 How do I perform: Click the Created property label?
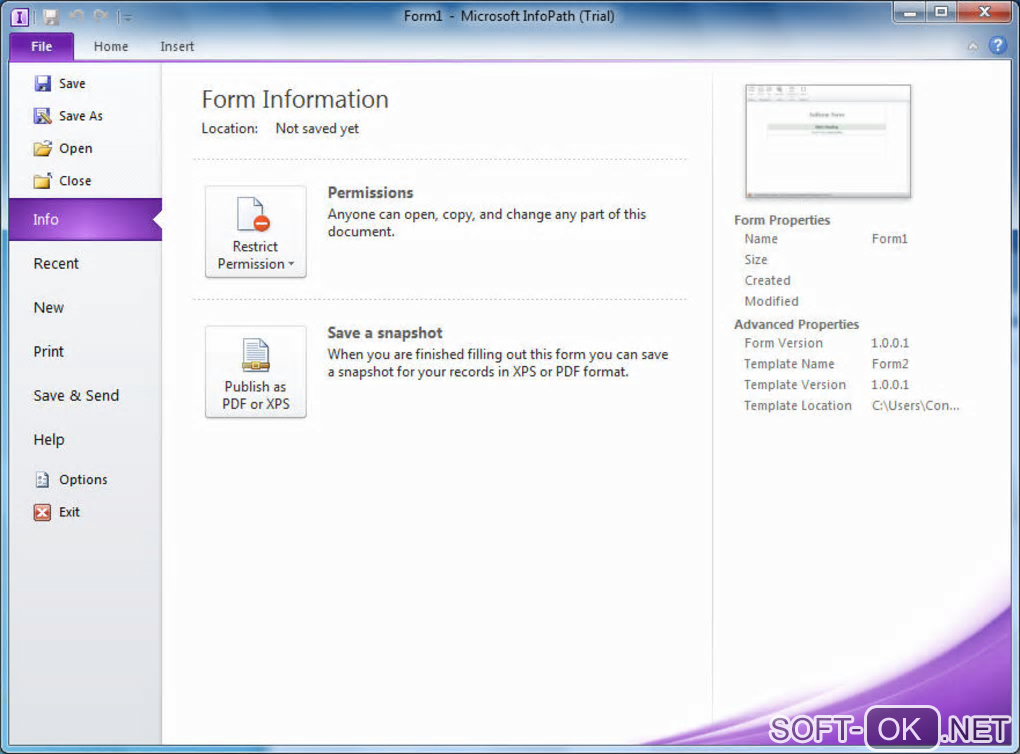[768, 280]
